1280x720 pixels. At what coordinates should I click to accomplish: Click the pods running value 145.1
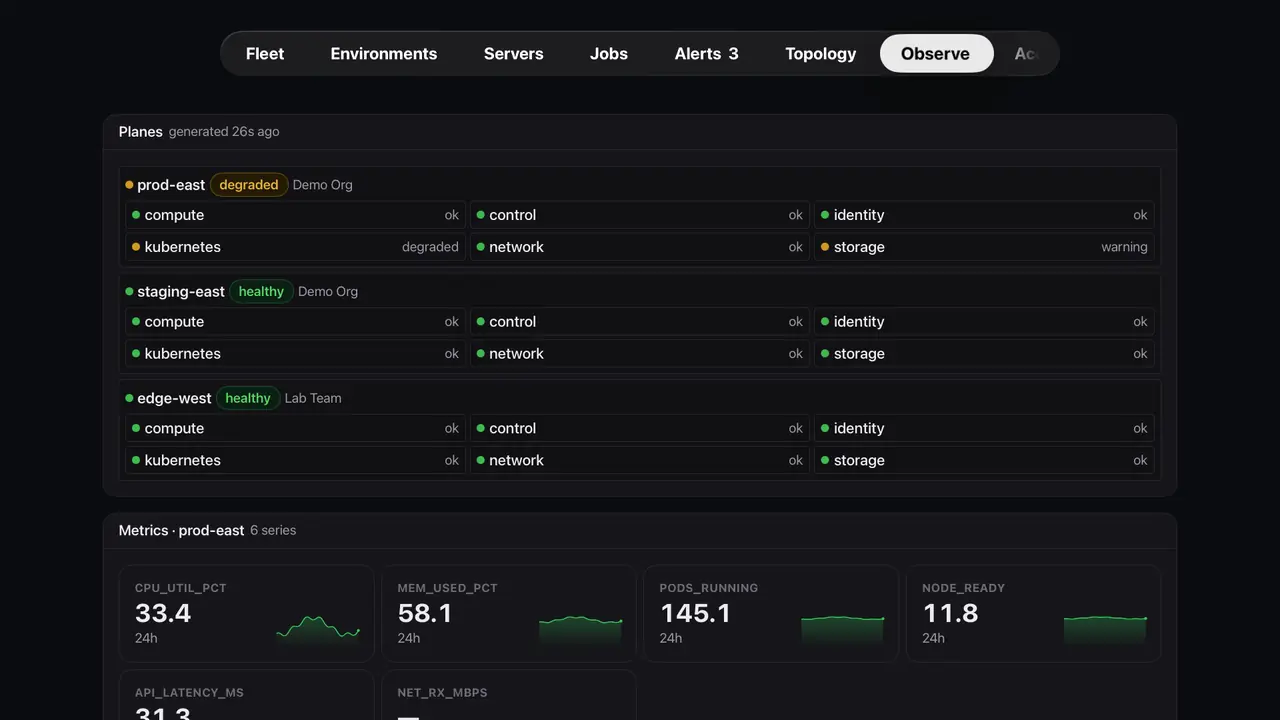click(x=695, y=613)
